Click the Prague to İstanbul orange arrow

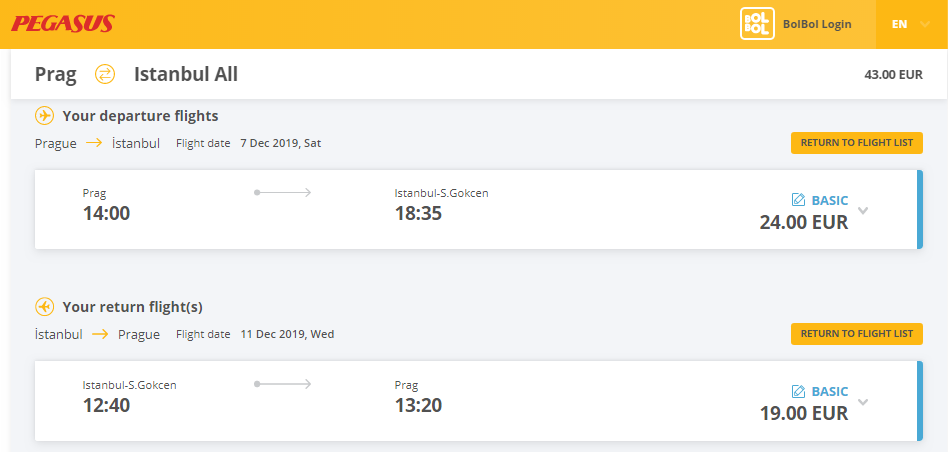tap(94, 143)
